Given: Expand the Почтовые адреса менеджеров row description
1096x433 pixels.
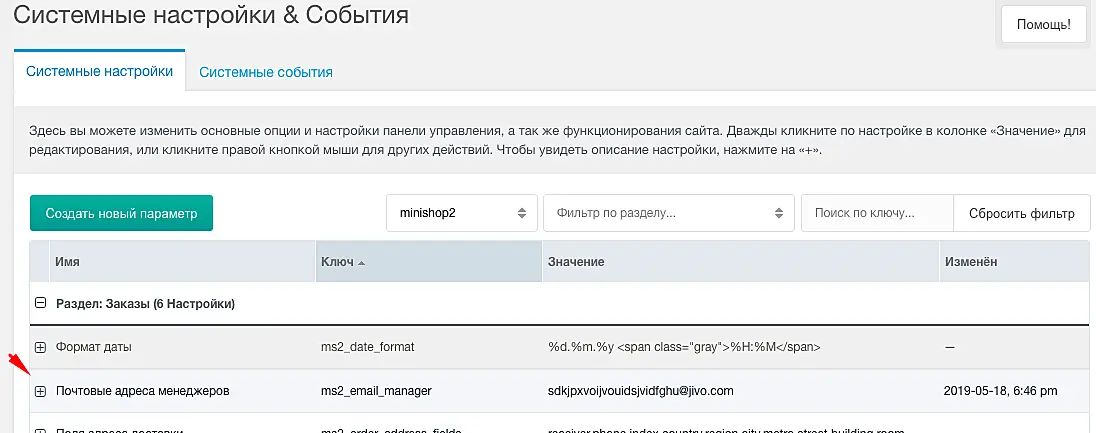Looking at the screenshot, I should tap(41, 391).
